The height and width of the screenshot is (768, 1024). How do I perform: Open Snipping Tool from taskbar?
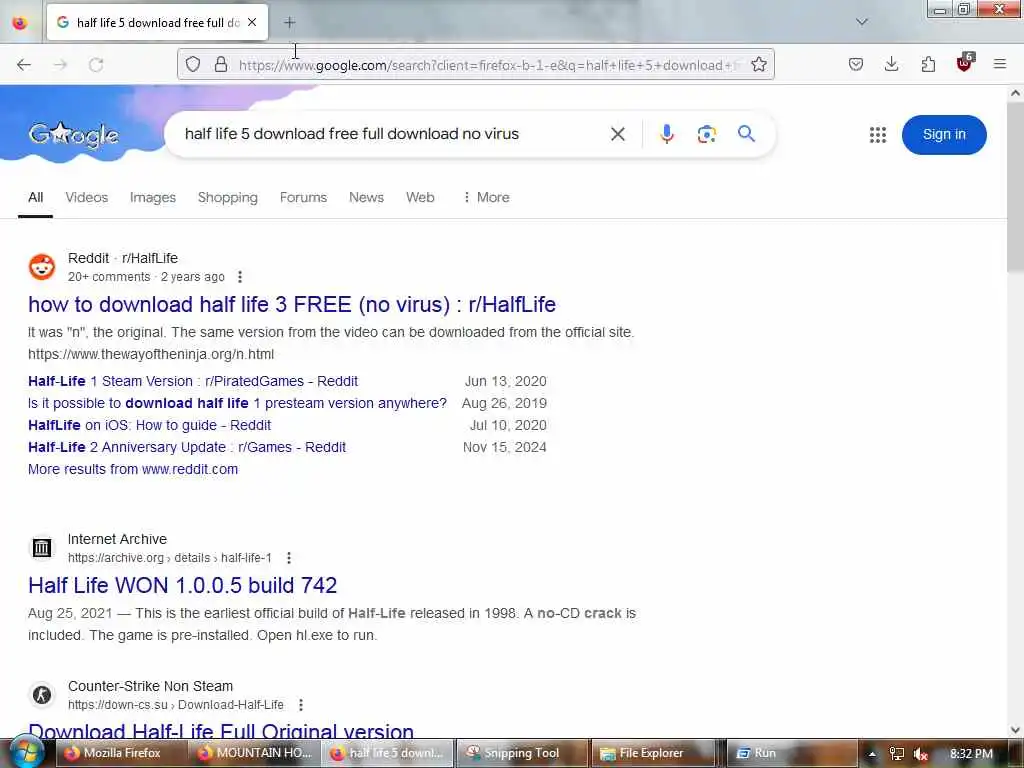[521, 753]
